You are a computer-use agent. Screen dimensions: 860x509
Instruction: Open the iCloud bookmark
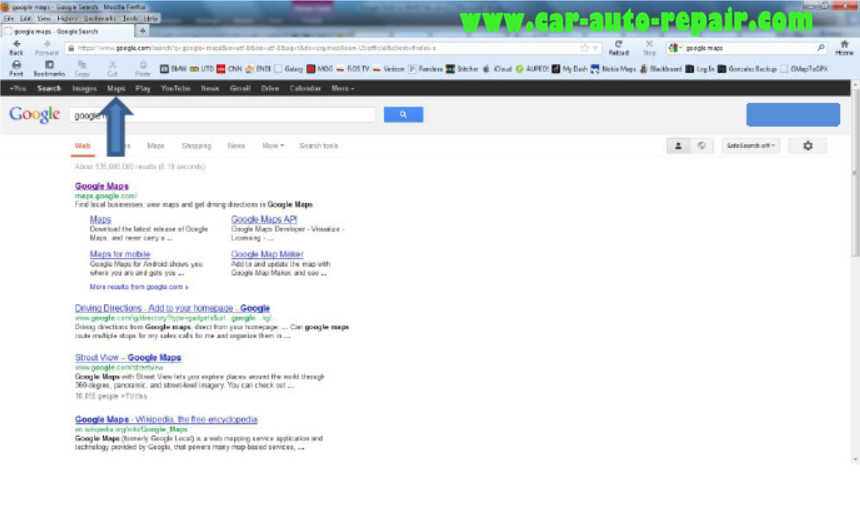pos(497,69)
